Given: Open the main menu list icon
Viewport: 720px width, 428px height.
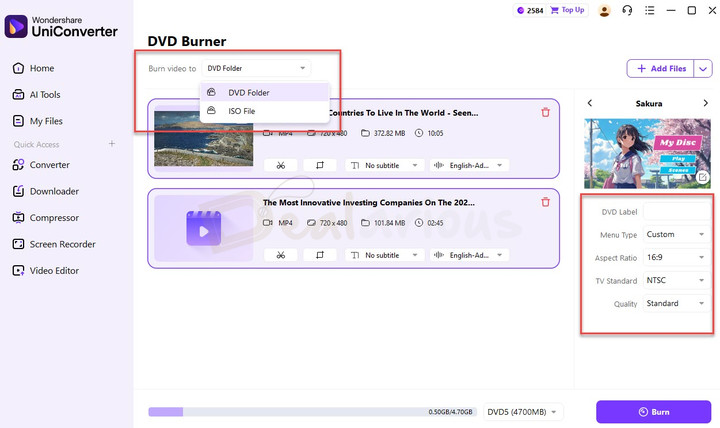Looking at the screenshot, I should point(650,10).
